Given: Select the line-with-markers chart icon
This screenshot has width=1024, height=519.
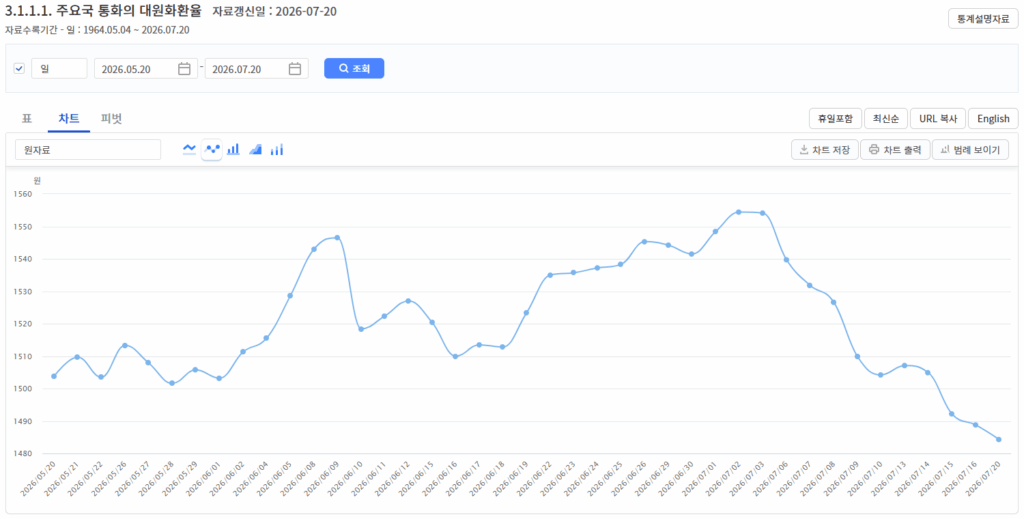Looking at the screenshot, I should click(x=212, y=149).
